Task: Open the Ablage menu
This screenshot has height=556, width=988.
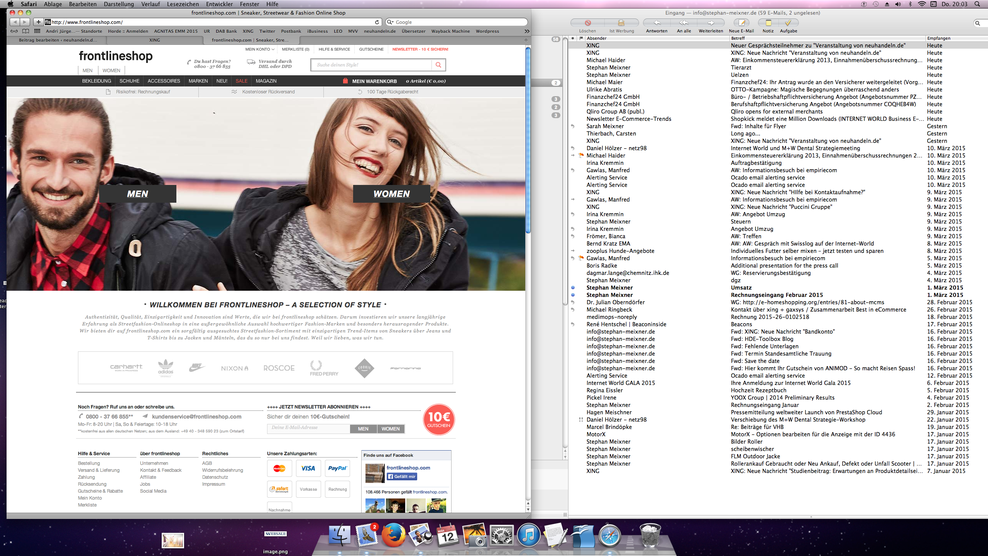Action: pos(53,4)
